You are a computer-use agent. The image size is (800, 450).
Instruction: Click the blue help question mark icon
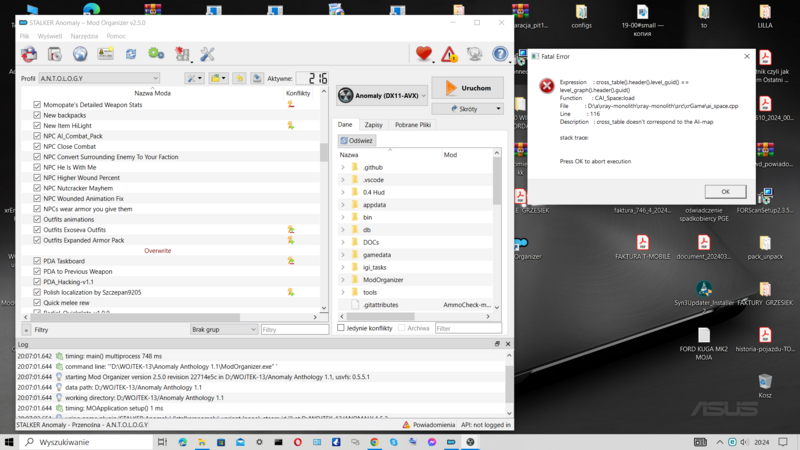[500, 54]
